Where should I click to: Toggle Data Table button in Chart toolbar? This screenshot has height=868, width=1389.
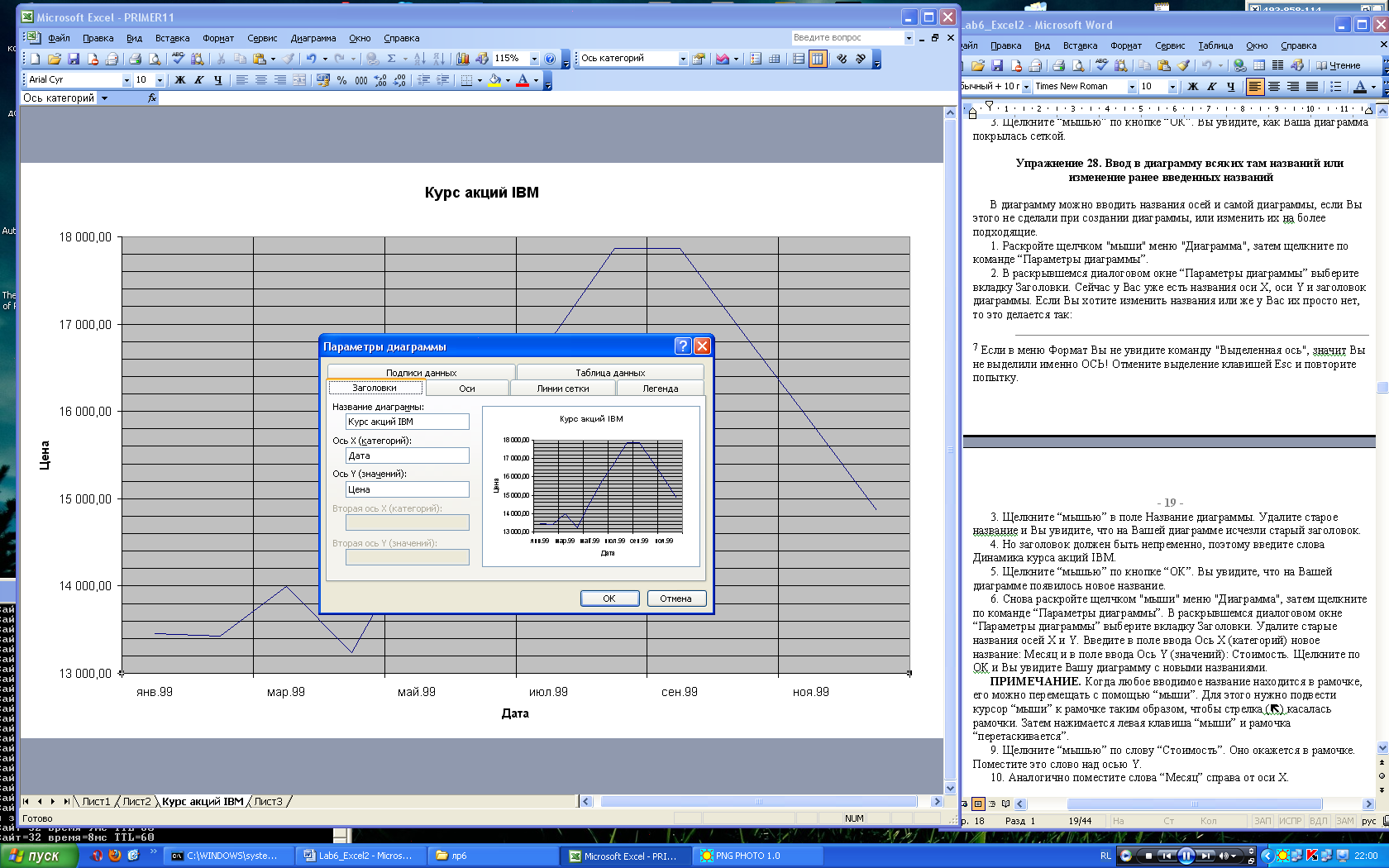(775, 59)
